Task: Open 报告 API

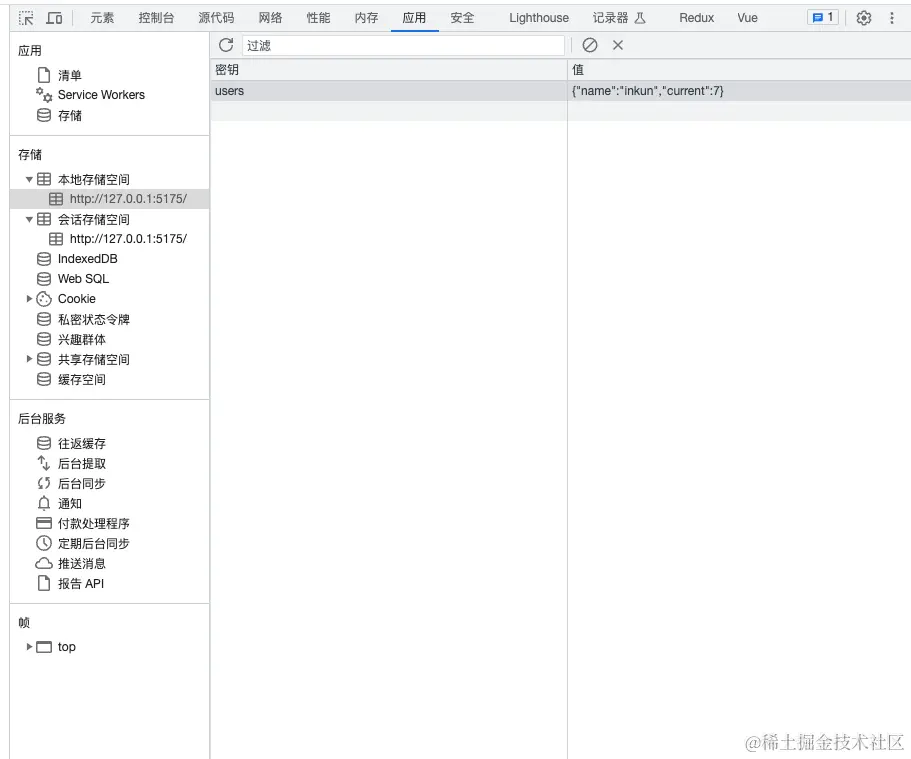Action: (81, 583)
